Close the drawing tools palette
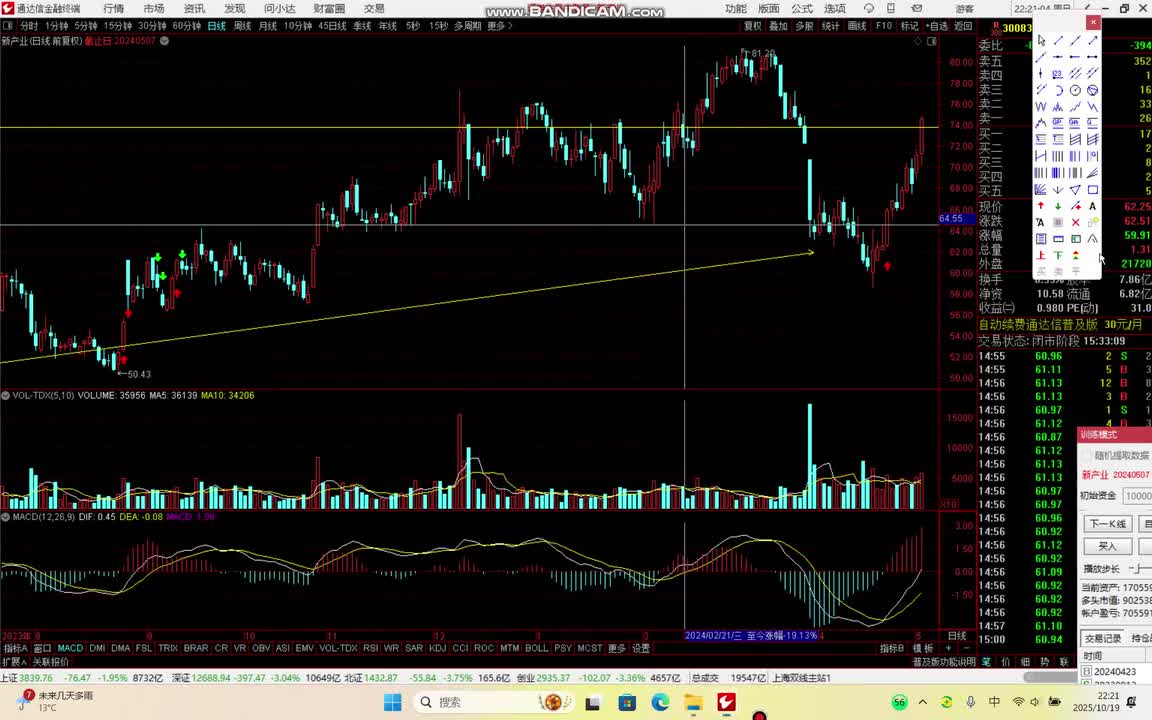This screenshot has width=1152, height=720. [1093, 22]
